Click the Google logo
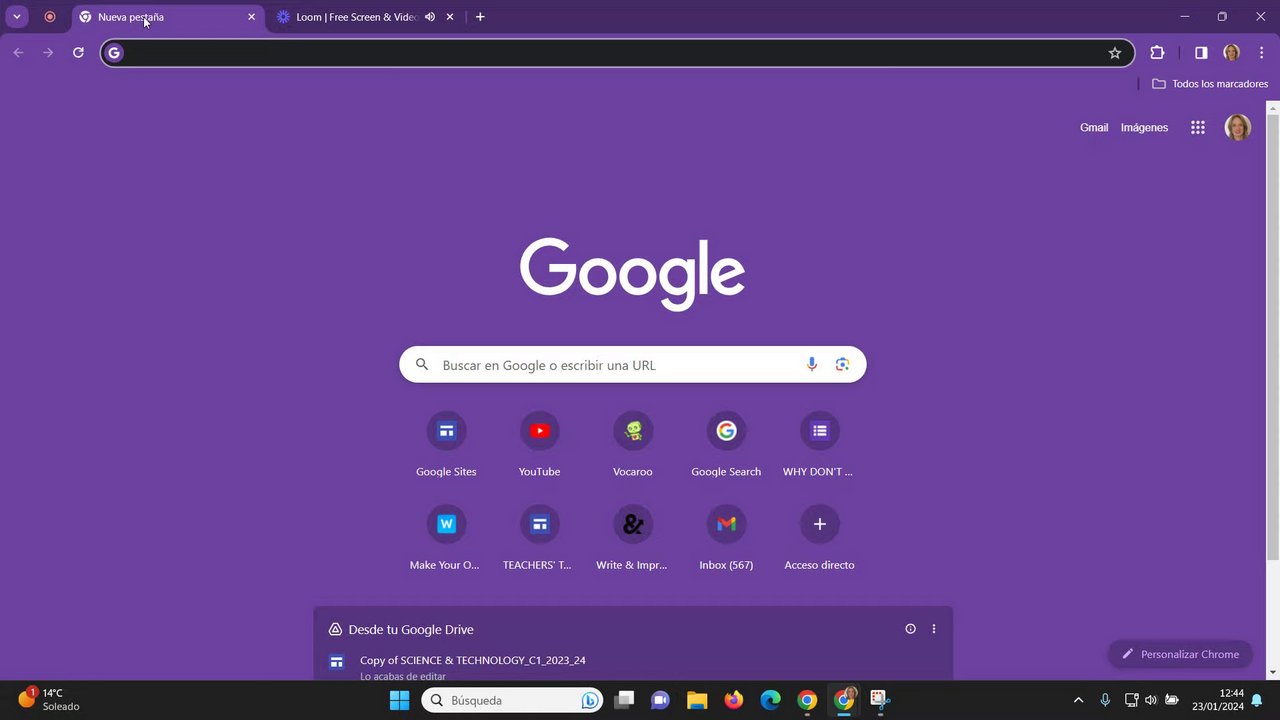Screen dimensions: 1280x720 632,274
